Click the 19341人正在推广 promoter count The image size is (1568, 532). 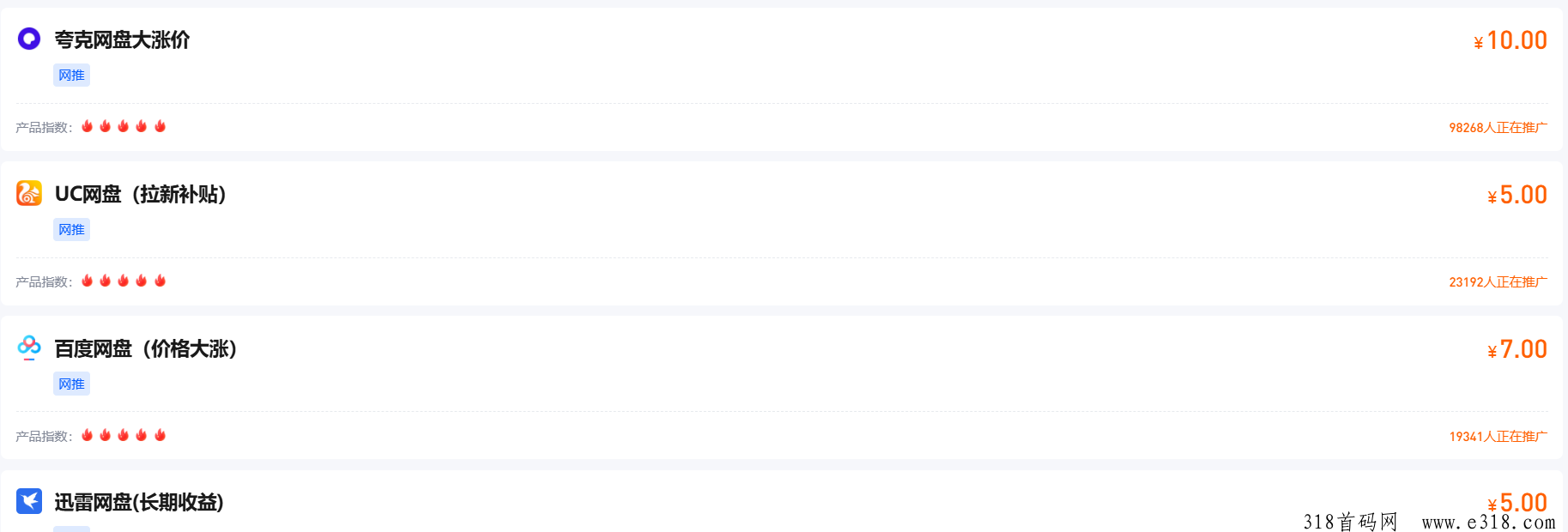[1498, 436]
